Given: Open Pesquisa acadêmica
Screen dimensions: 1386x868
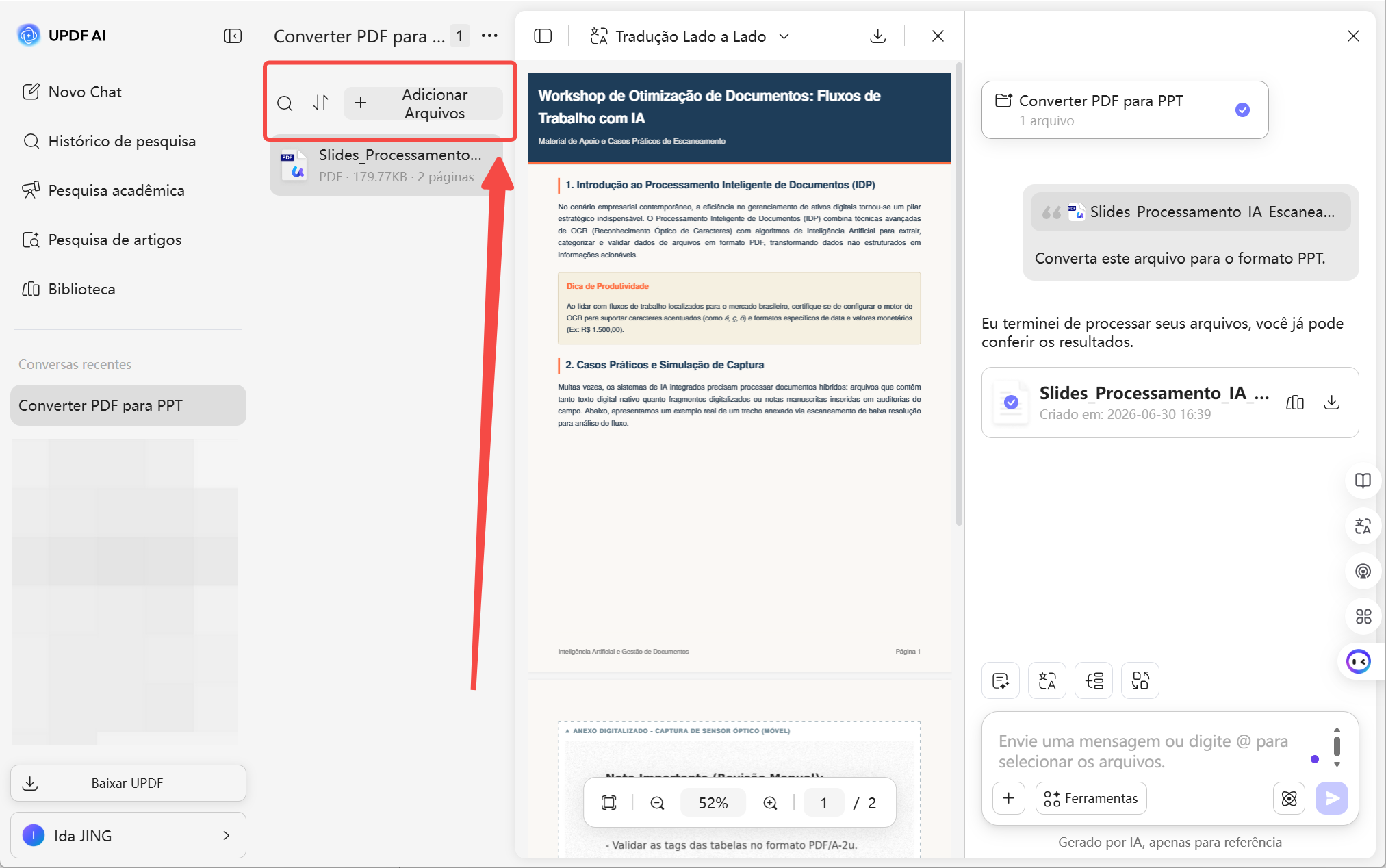Looking at the screenshot, I should (x=103, y=190).
